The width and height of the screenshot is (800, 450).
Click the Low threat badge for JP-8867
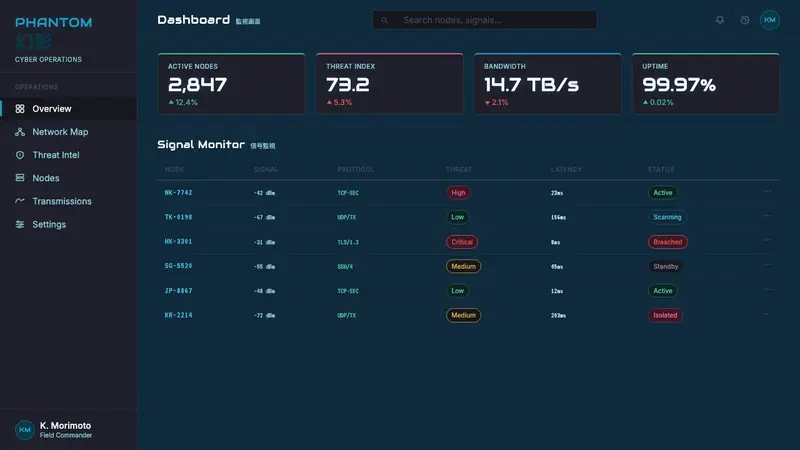(458, 291)
